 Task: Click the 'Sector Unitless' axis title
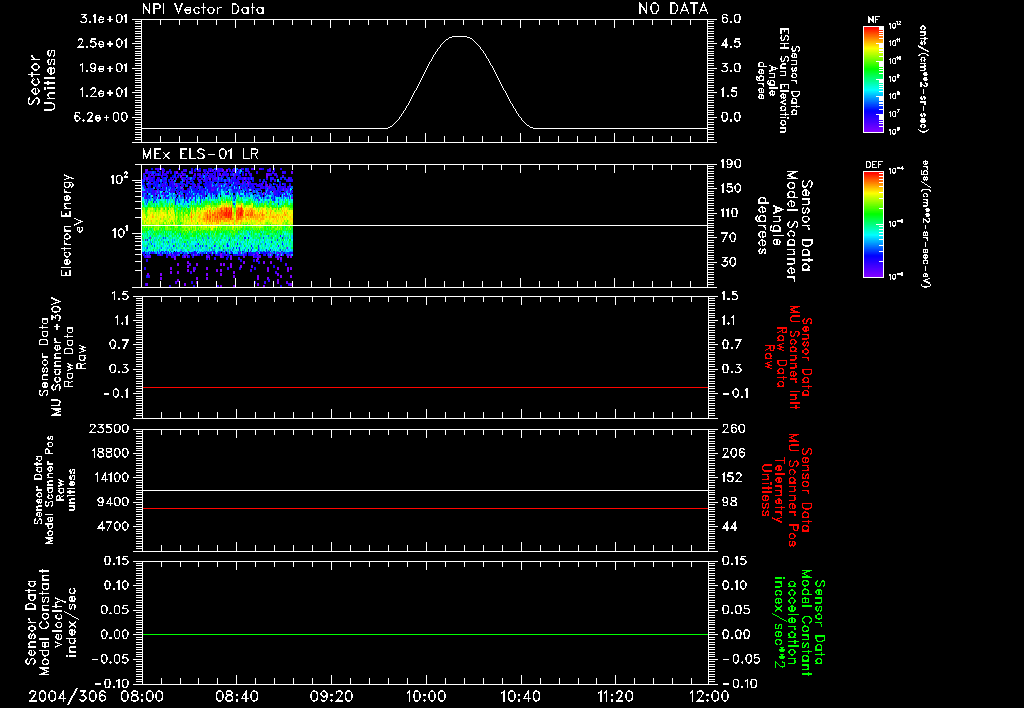[42, 80]
